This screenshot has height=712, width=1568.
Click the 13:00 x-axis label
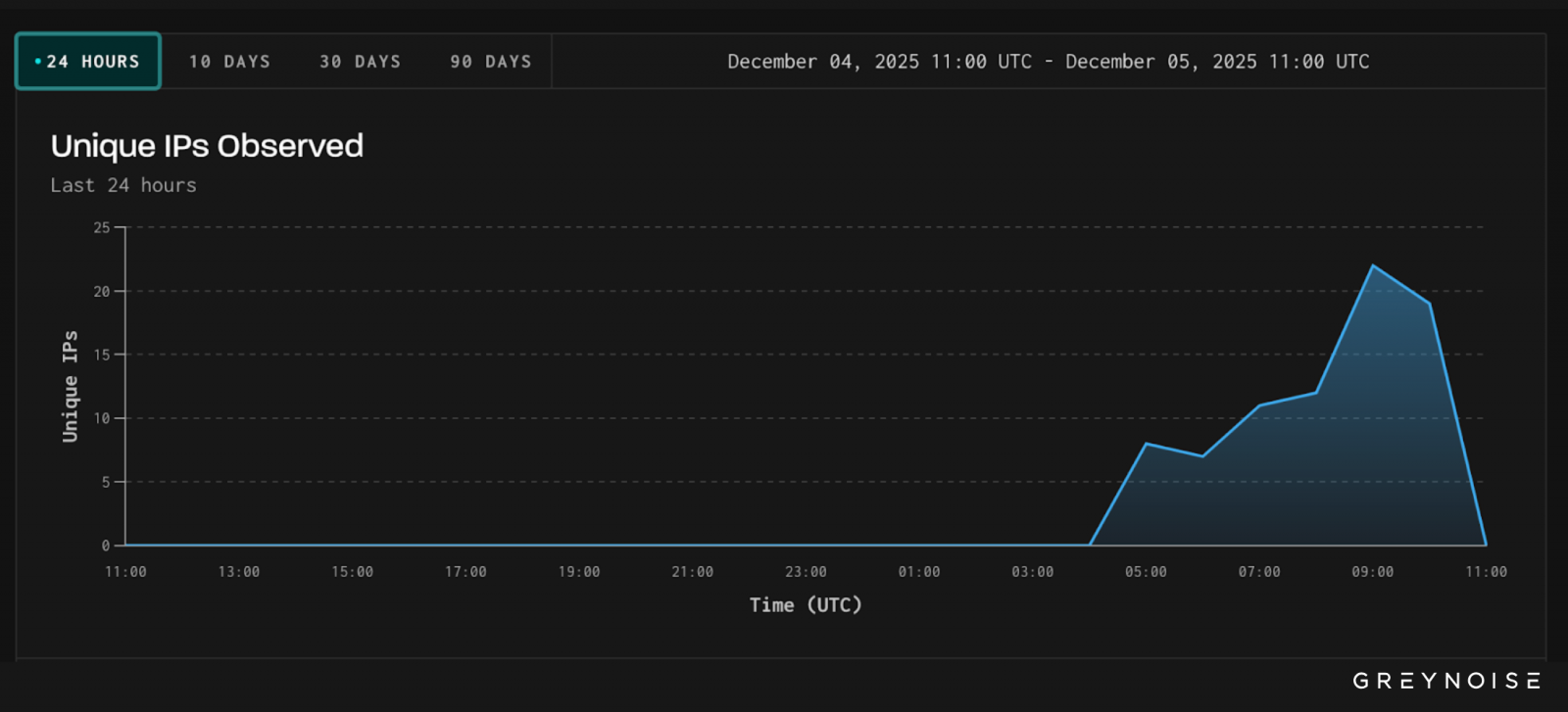(x=239, y=572)
